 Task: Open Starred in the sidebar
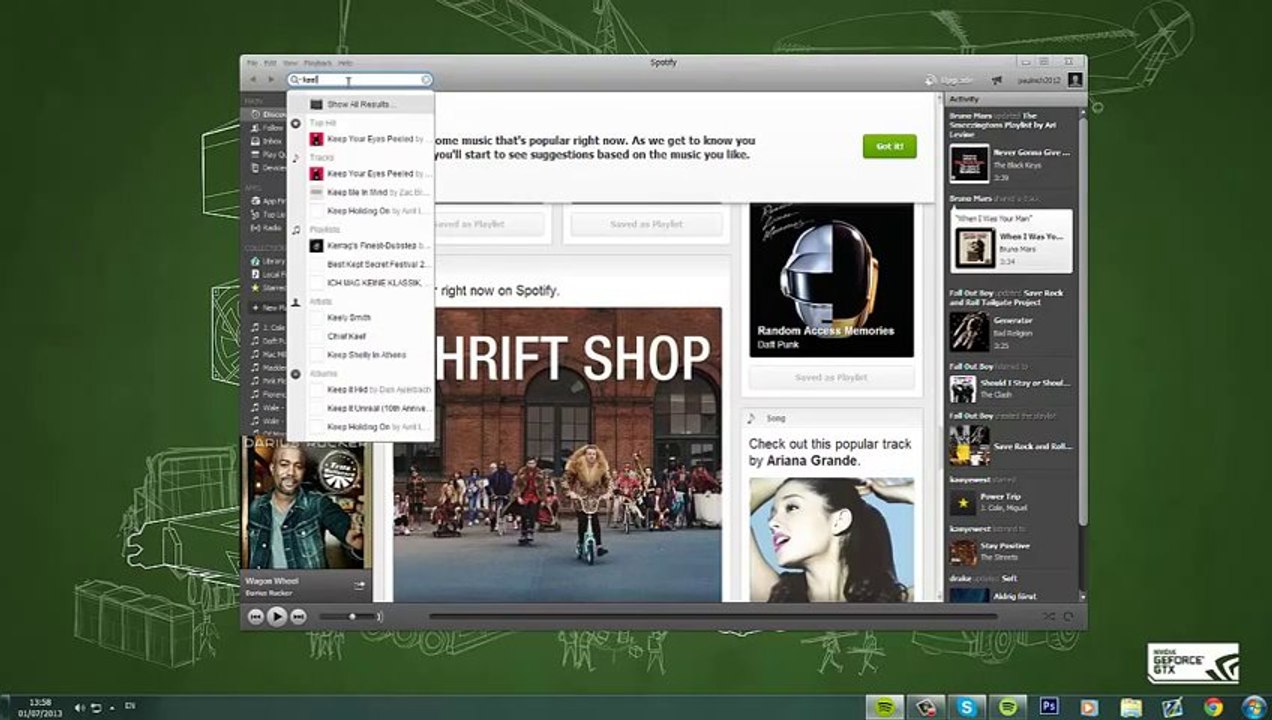[x=265, y=288]
